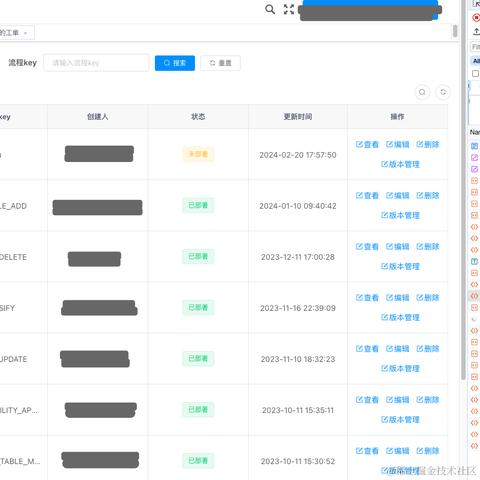Close the 的工单 tab with its x
Screen dimensions: 480x480
tap(25, 33)
